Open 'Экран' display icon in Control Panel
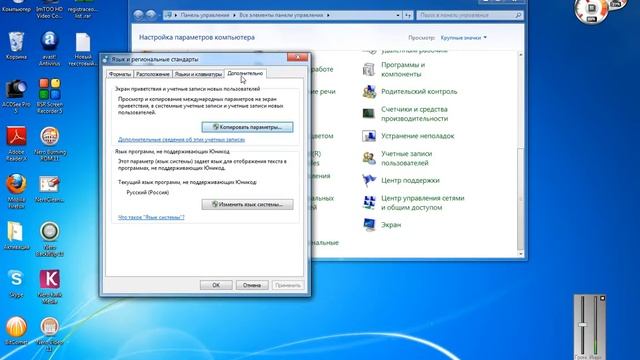640x360 pixels. [x=369, y=224]
